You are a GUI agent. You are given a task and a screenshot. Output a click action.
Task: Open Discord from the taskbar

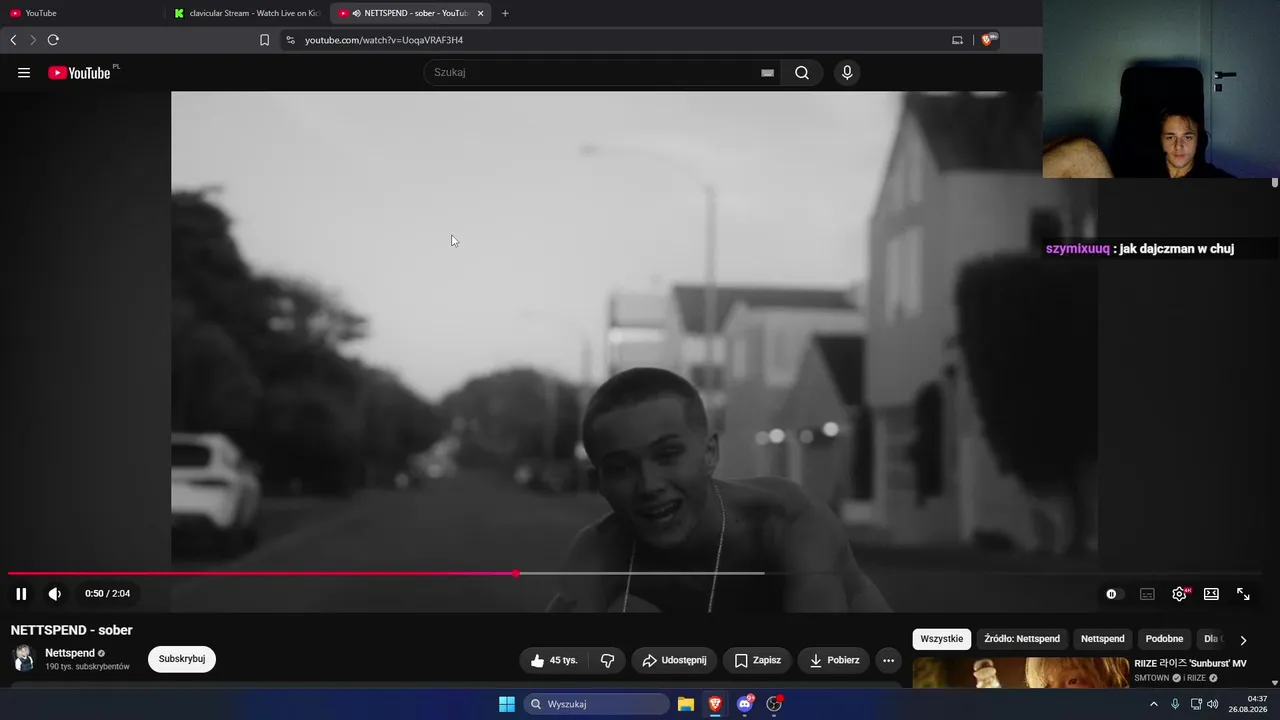click(744, 704)
